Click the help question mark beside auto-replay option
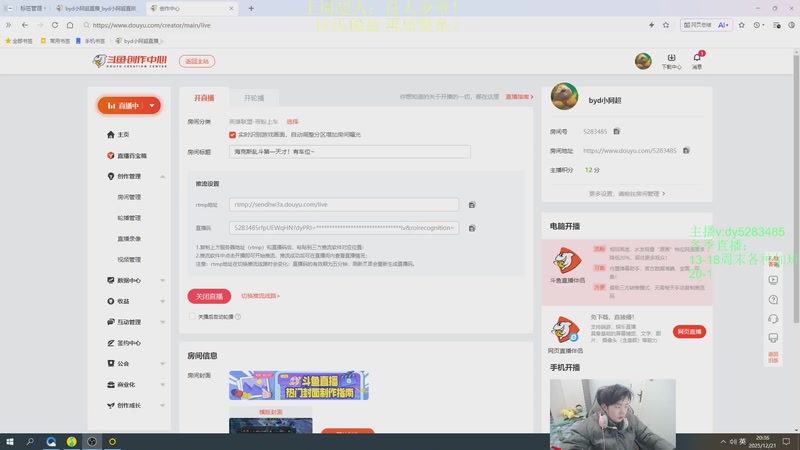The width and height of the screenshot is (800, 450). (x=238, y=317)
